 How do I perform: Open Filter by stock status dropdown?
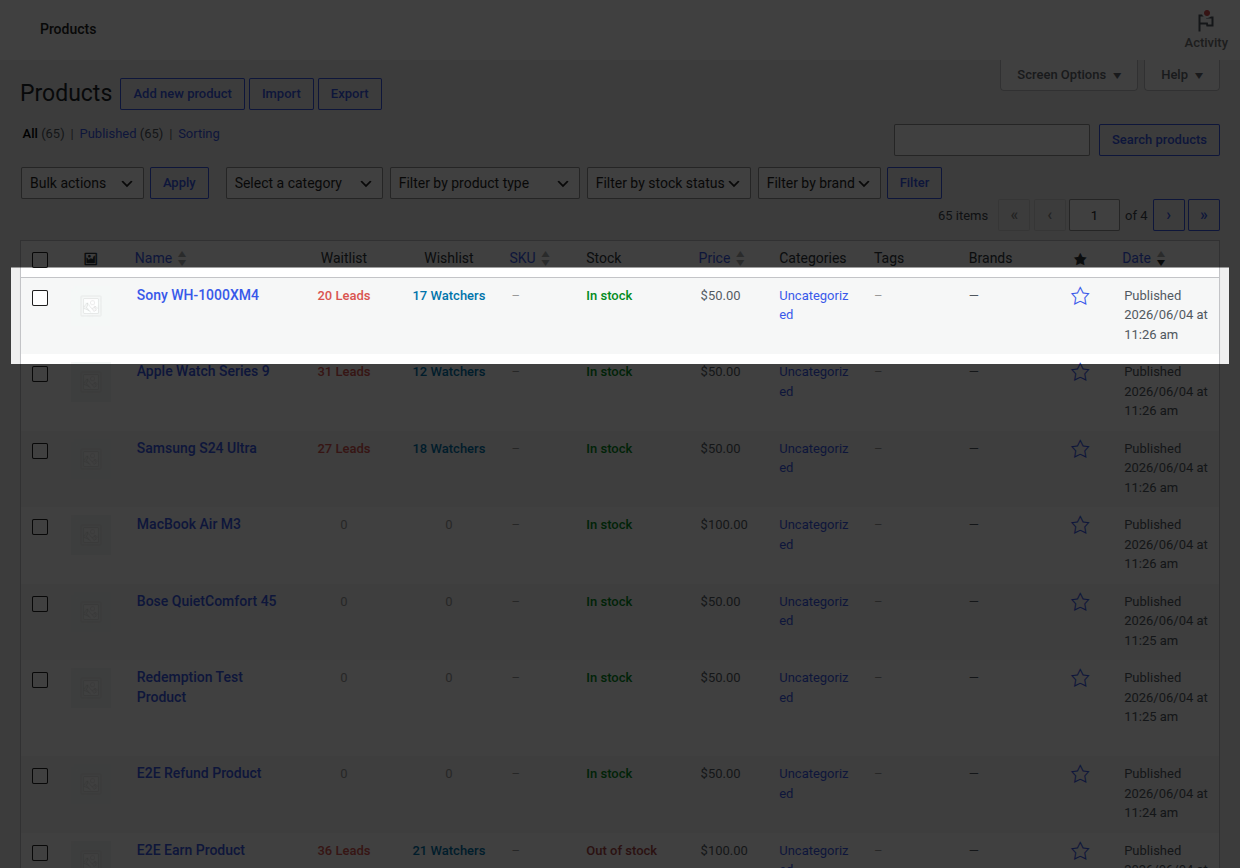[669, 183]
